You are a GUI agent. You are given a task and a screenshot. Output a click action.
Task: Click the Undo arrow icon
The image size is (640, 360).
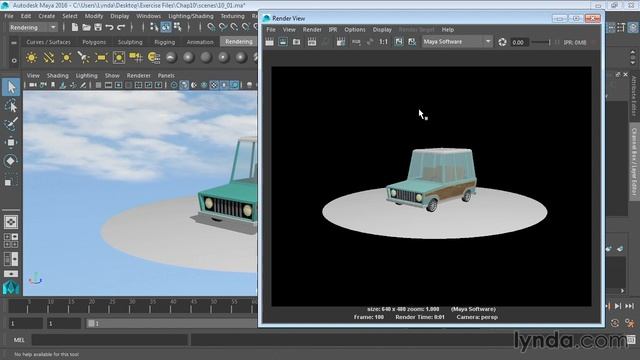tap(109, 27)
